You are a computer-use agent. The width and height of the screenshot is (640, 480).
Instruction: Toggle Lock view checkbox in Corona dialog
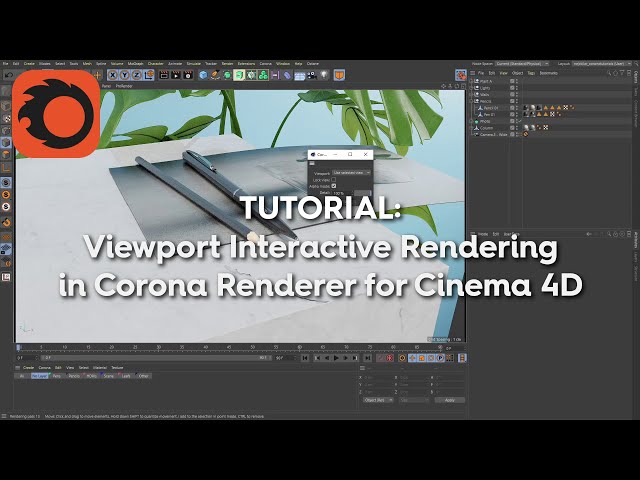click(x=334, y=180)
